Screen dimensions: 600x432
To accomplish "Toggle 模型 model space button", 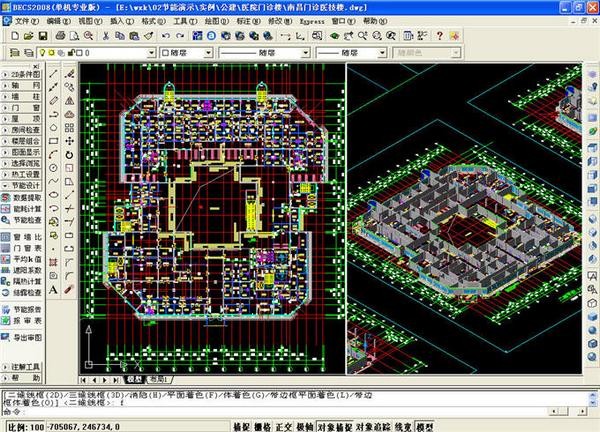I will click(x=424, y=427).
